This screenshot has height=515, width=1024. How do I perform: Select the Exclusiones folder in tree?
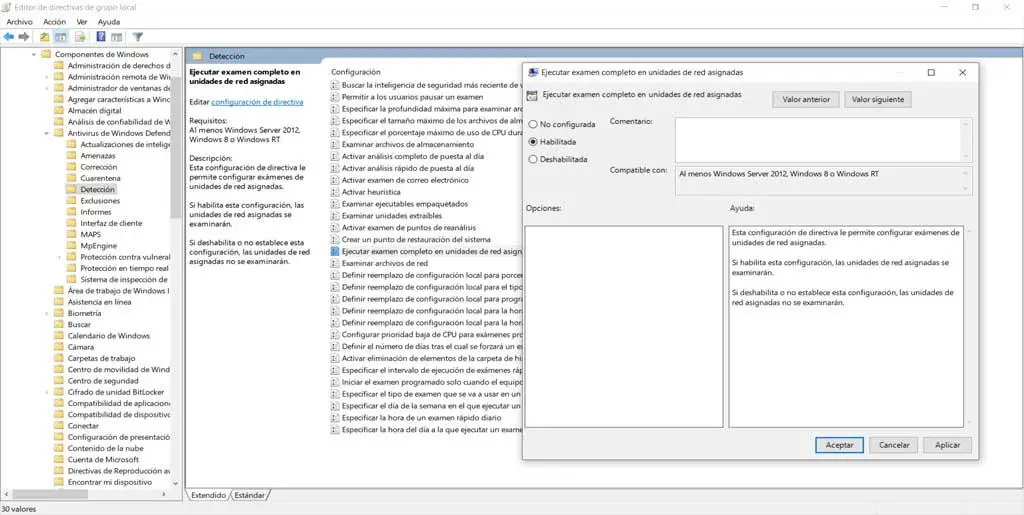100,200
